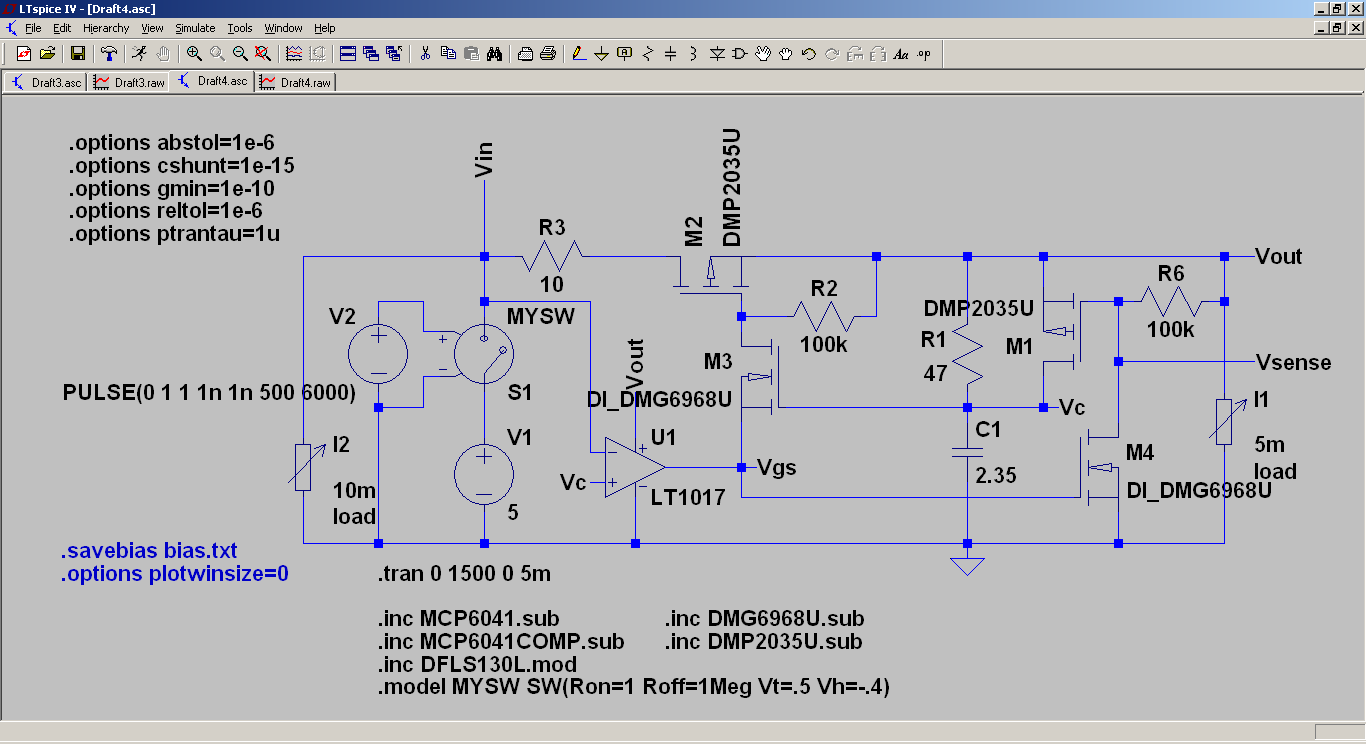Click the Find binoculars icon
This screenshot has height=744, width=1366.
[494, 53]
